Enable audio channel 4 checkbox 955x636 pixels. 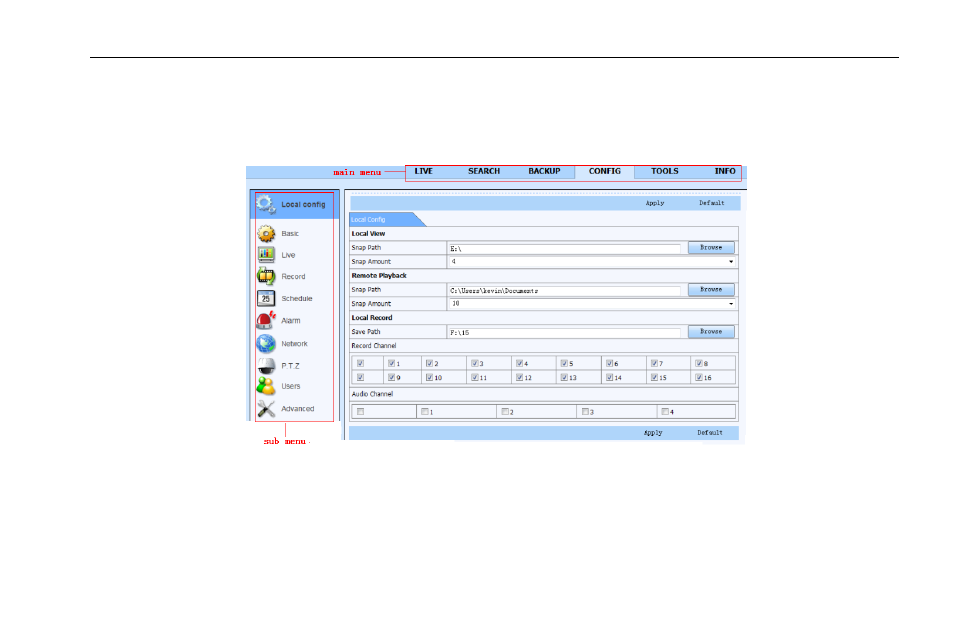point(665,411)
